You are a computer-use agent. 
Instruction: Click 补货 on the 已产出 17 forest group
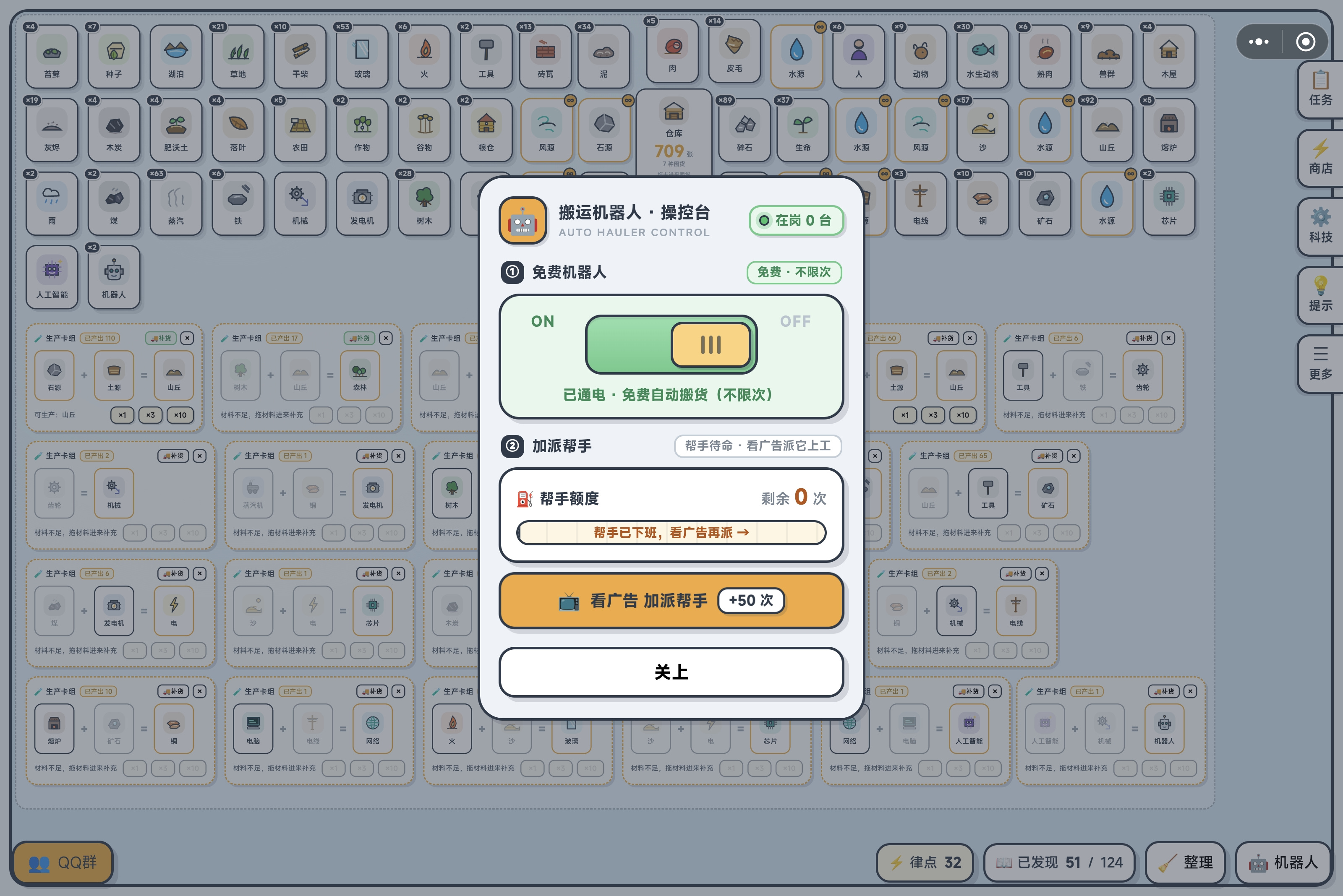click(x=360, y=338)
